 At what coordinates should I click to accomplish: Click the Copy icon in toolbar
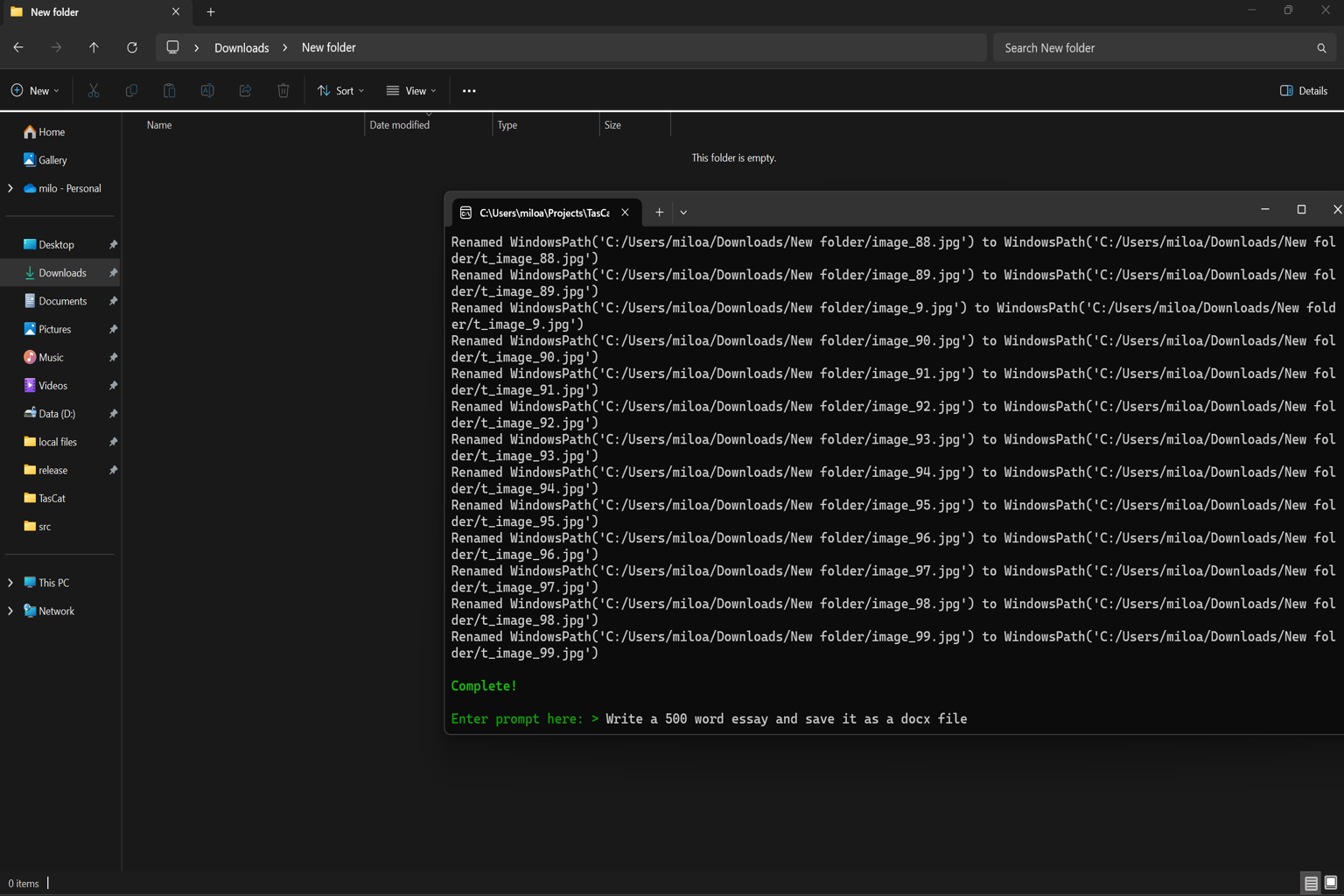[x=131, y=90]
